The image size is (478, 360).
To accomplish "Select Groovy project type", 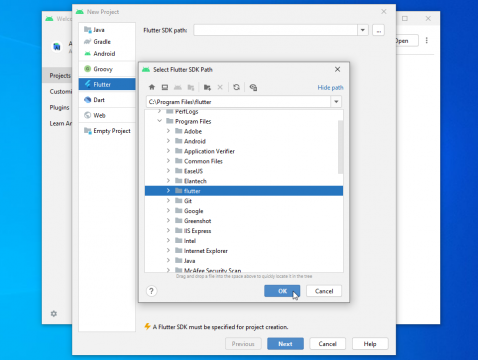I will [x=107, y=69].
